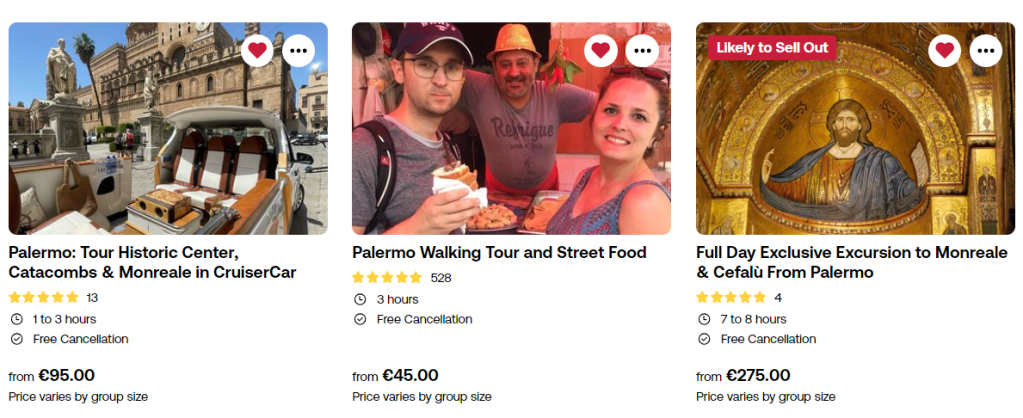This screenshot has width=1023, height=418.
Task: Toggle wishlist heart on CruiserCar tour
Action: click(257, 49)
